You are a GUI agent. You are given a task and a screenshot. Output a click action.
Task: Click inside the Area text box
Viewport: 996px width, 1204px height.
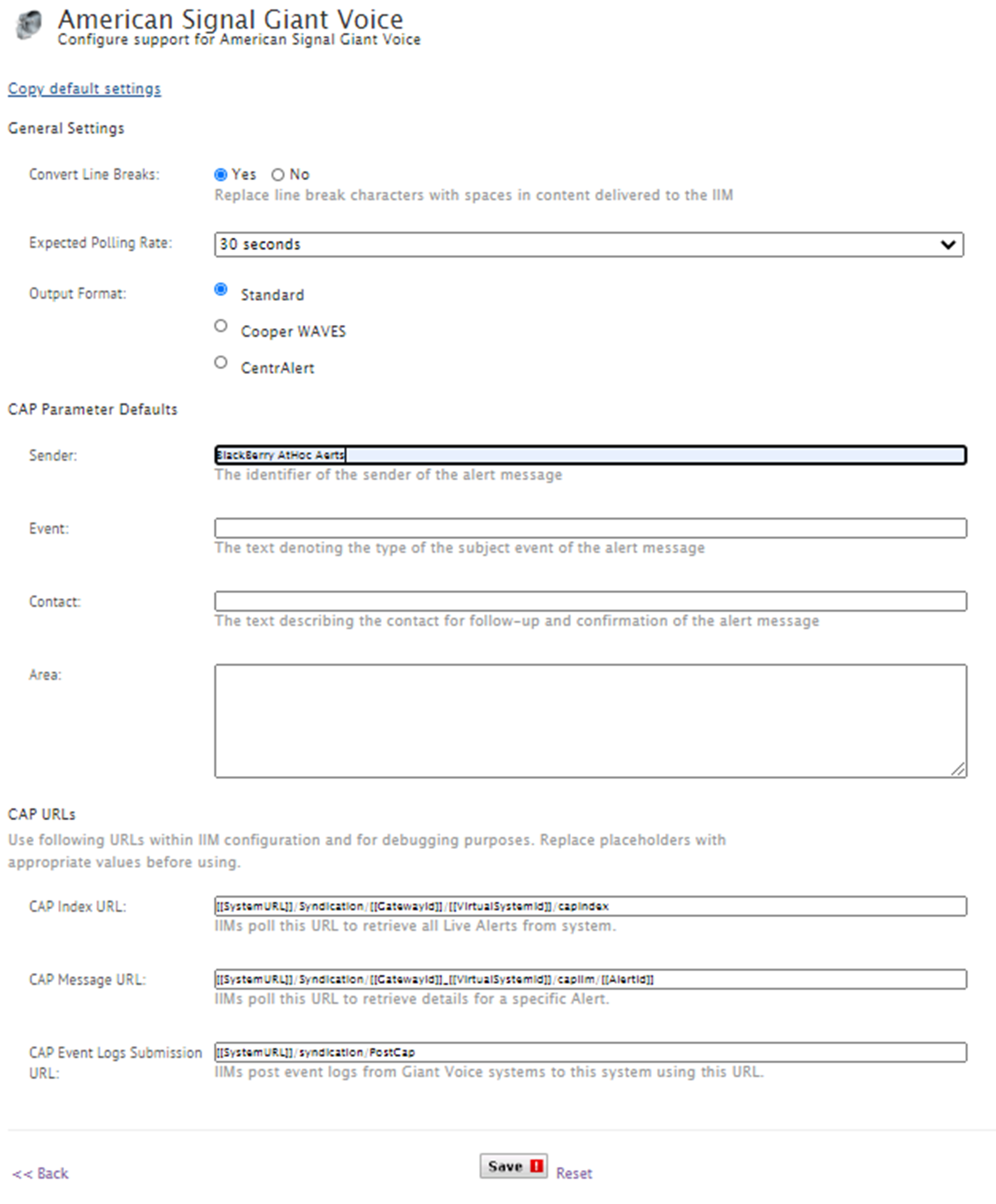click(590, 721)
